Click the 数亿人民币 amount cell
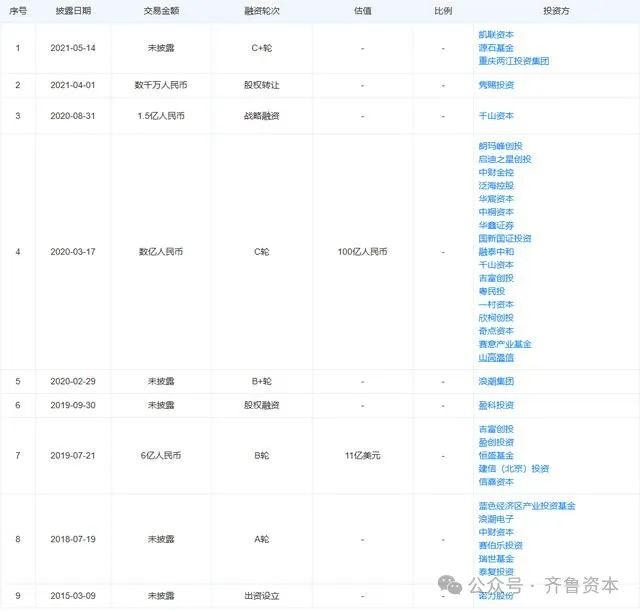The height and width of the screenshot is (612, 640). tap(161, 252)
